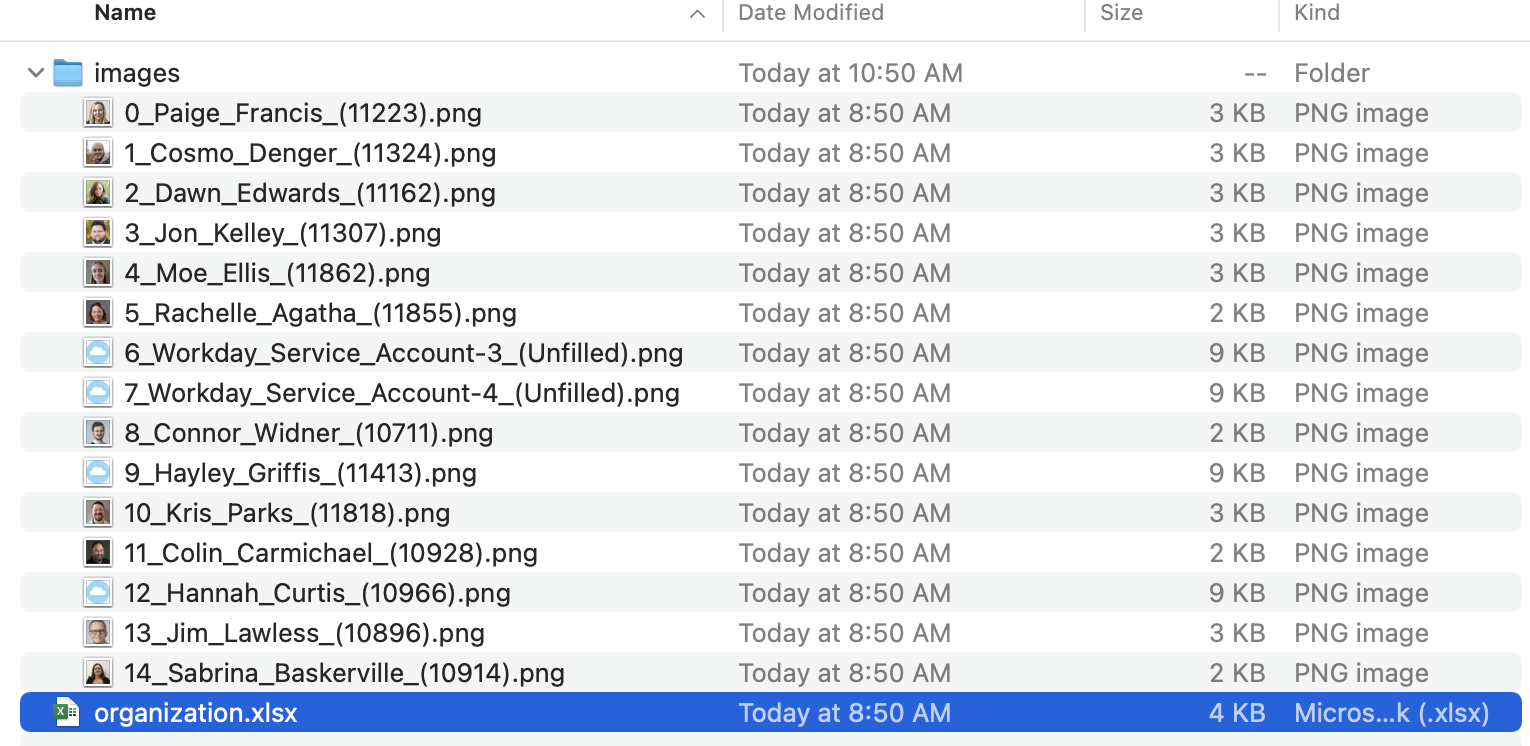Click the blue images folder icon
The image size is (1530, 746).
click(68, 73)
